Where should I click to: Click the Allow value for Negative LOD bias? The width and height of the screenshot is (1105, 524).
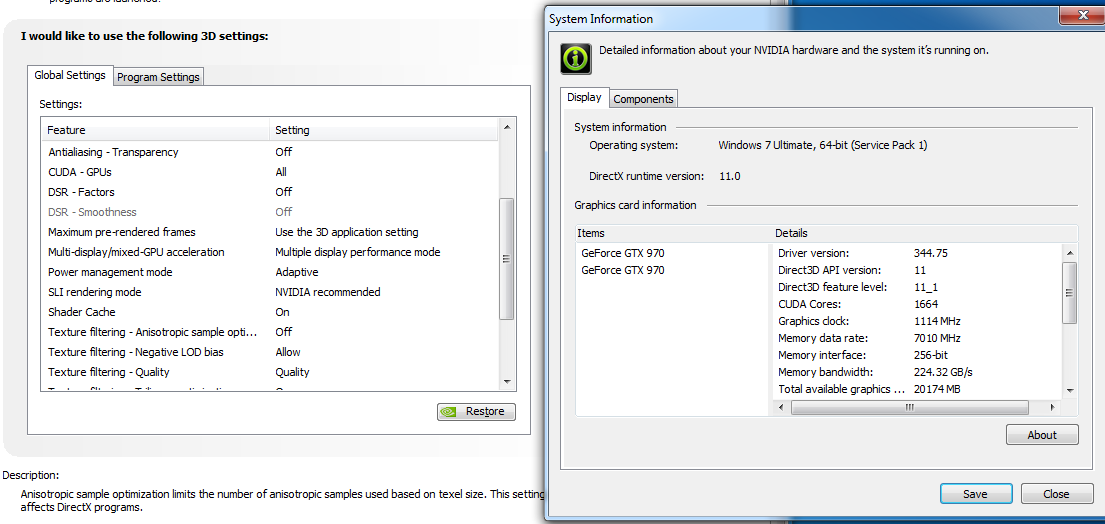[288, 351]
